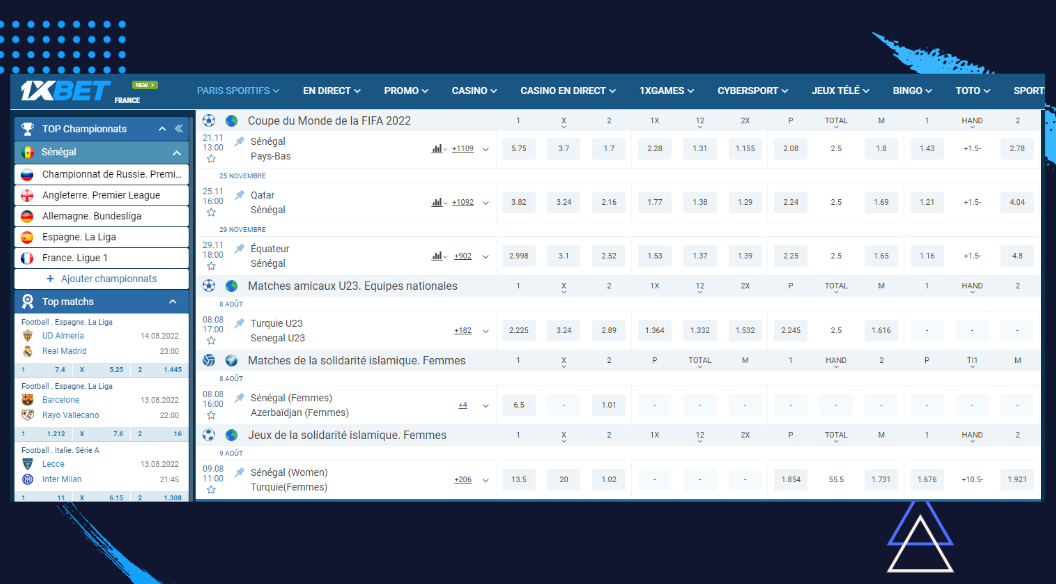Pin the Sénégal (Women) vs Turquie match
Viewport: 1056px width, 584px height.
pyautogui.click(x=239, y=473)
